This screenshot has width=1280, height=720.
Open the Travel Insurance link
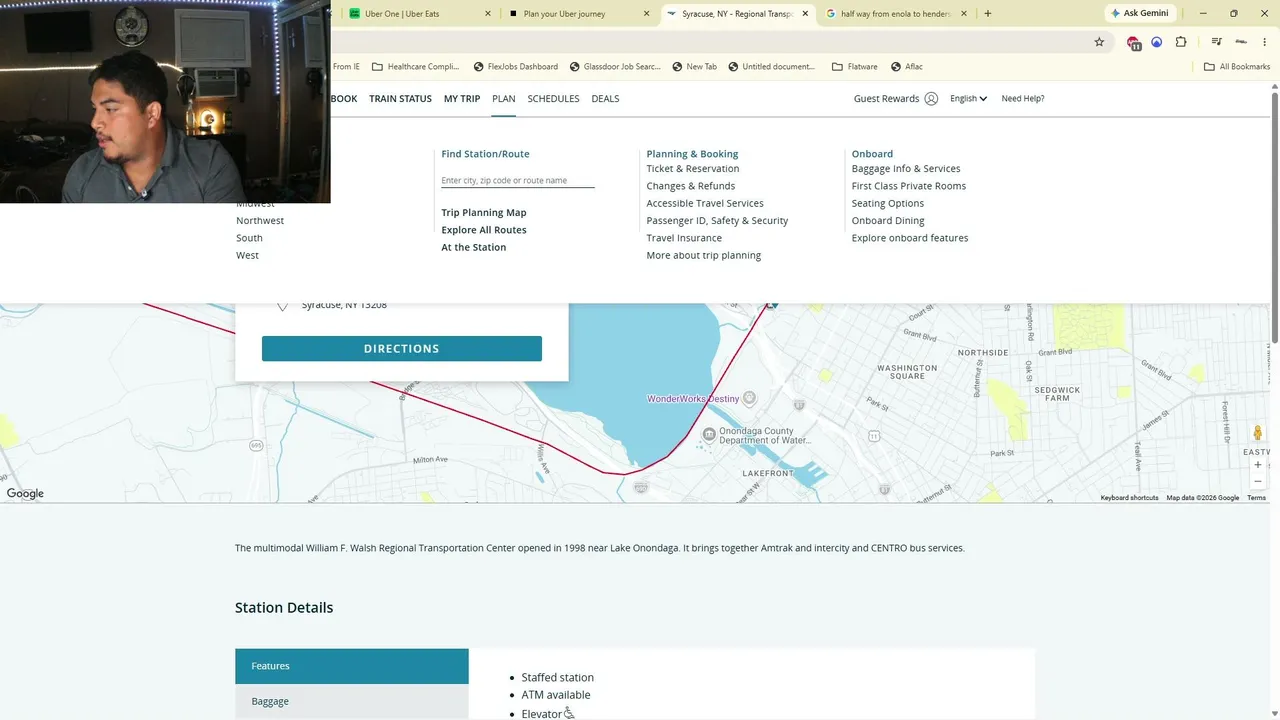(684, 238)
